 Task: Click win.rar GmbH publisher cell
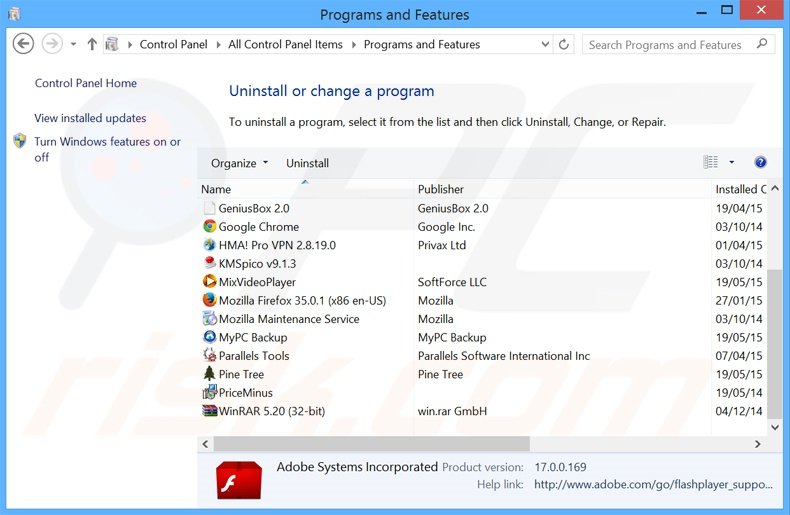[x=452, y=411]
